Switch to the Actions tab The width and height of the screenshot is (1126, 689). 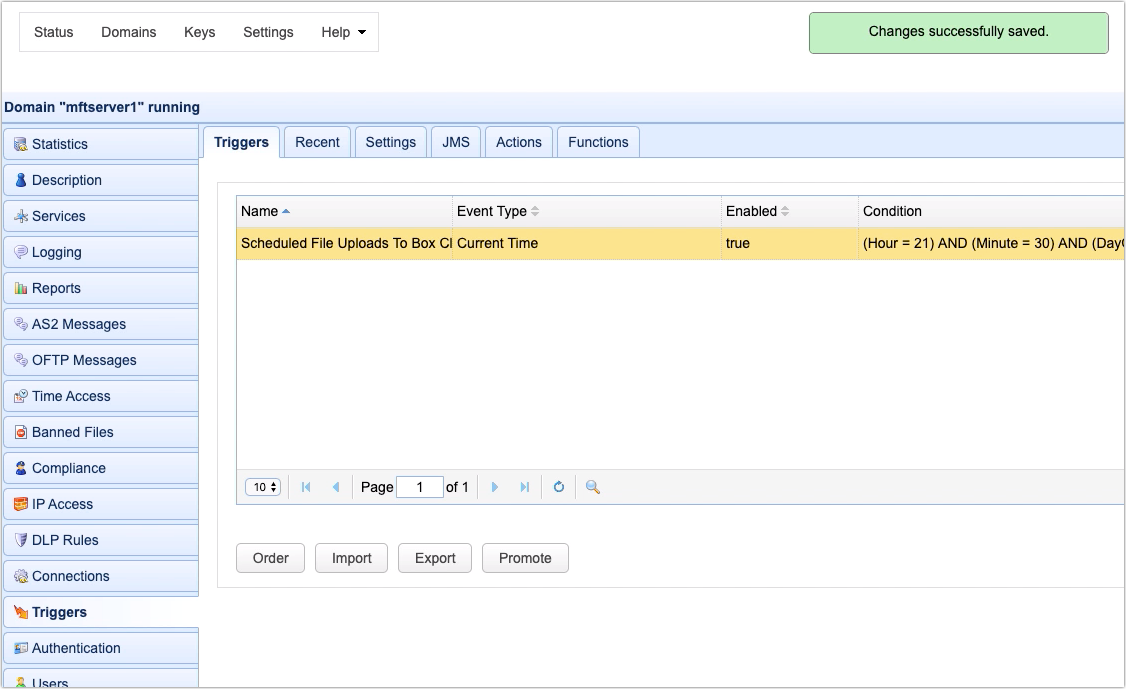(x=518, y=141)
